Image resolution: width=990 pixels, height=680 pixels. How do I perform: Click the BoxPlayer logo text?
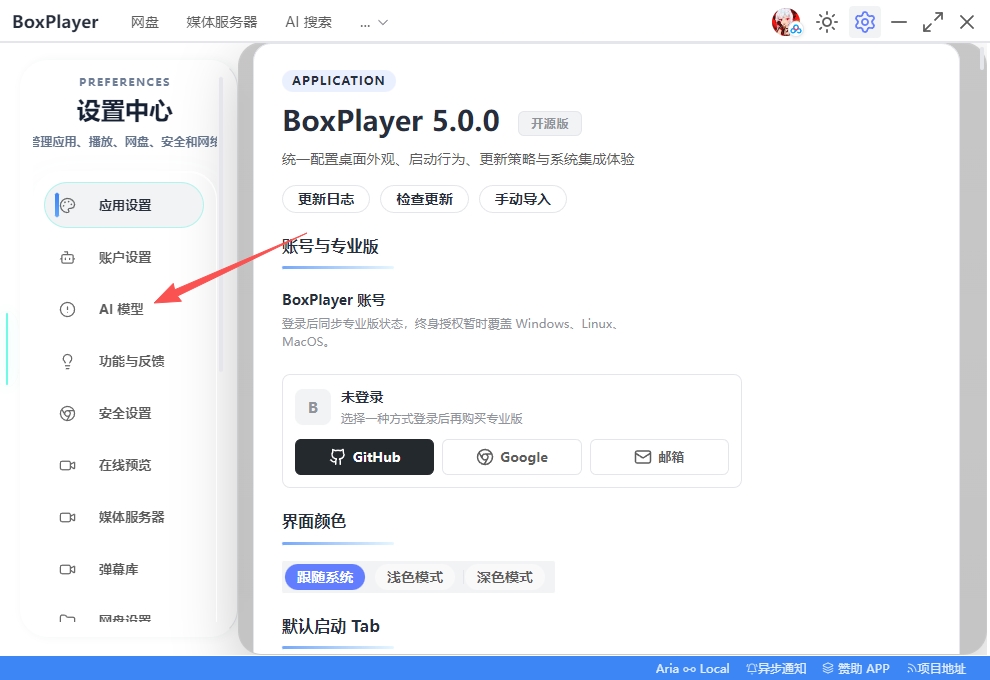56,22
